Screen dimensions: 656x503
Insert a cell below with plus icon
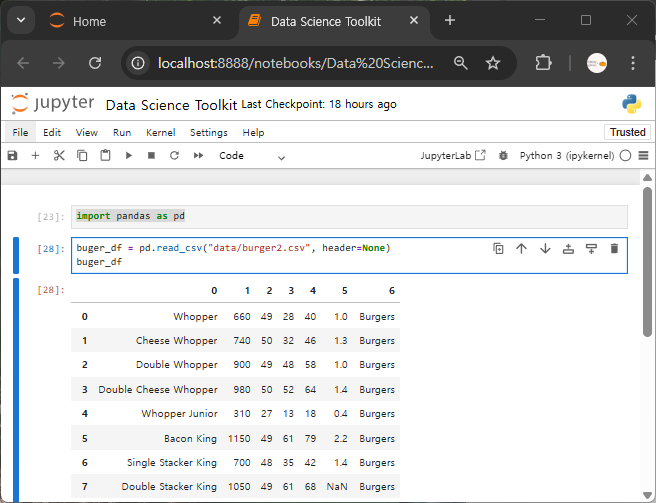coord(36,156)
